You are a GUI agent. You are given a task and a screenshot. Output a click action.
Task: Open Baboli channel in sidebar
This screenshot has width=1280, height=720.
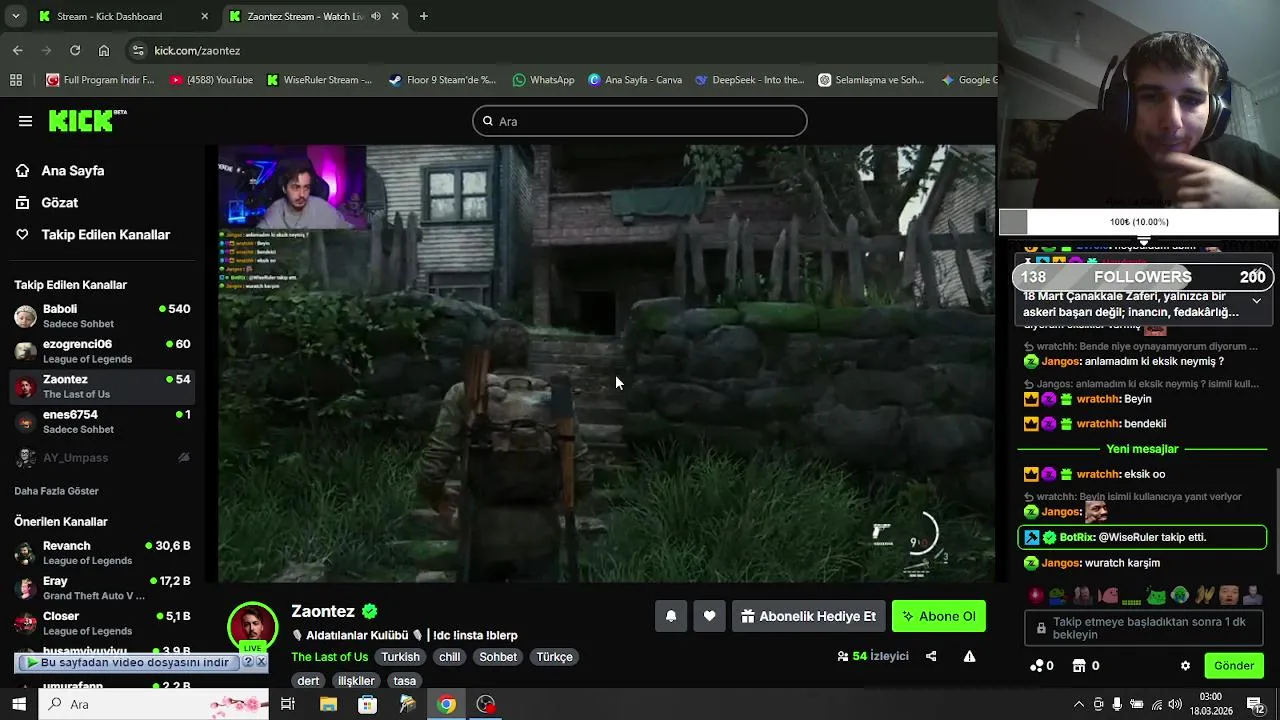click(102, 316)
